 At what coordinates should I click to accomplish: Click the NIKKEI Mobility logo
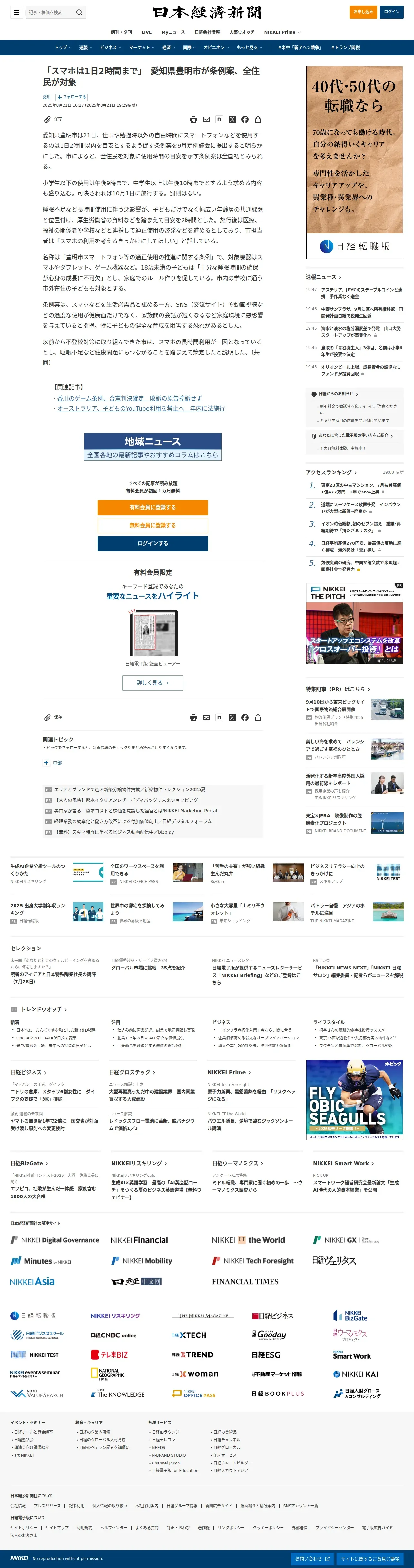tap(141, 1261)
